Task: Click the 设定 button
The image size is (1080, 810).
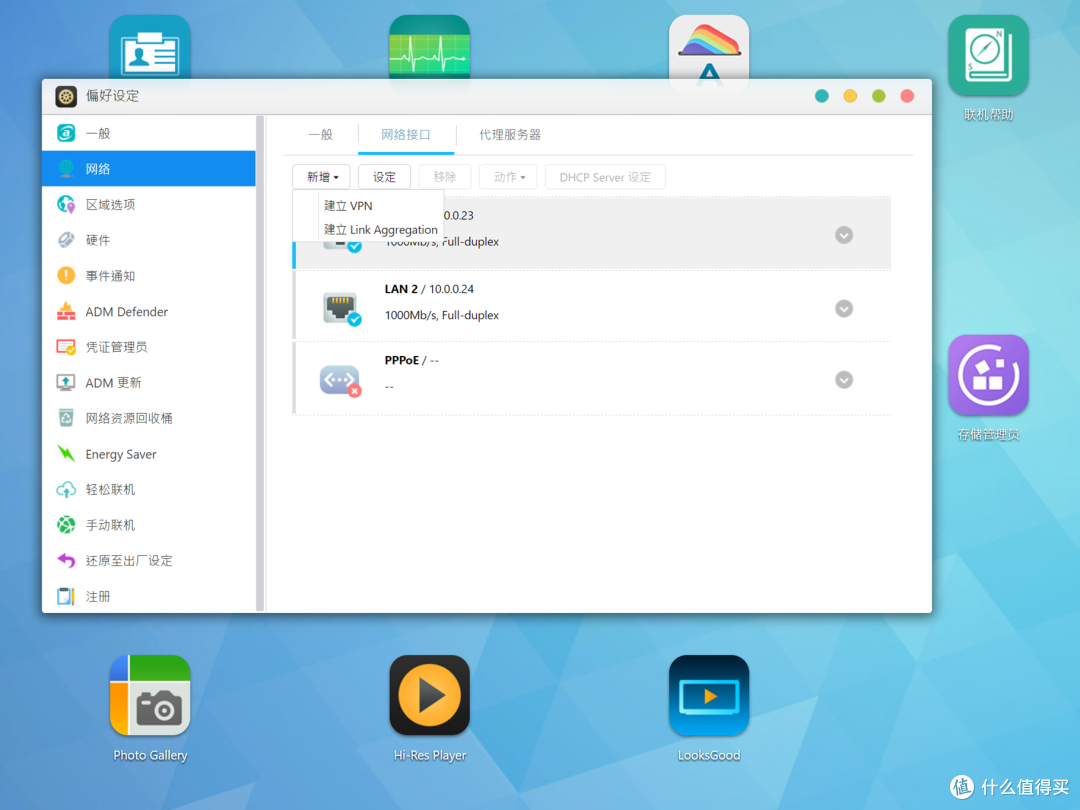Action: click(x=384, y=177)
